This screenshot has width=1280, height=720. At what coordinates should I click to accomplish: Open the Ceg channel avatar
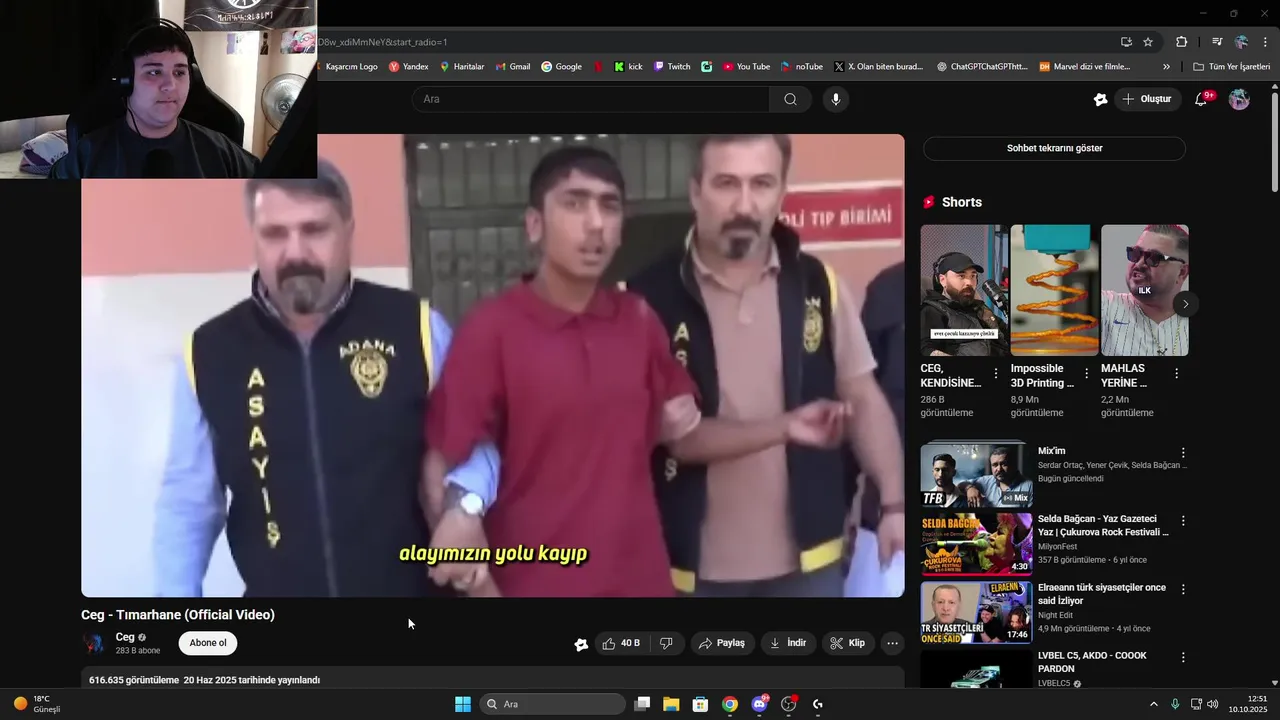[94, 643]
